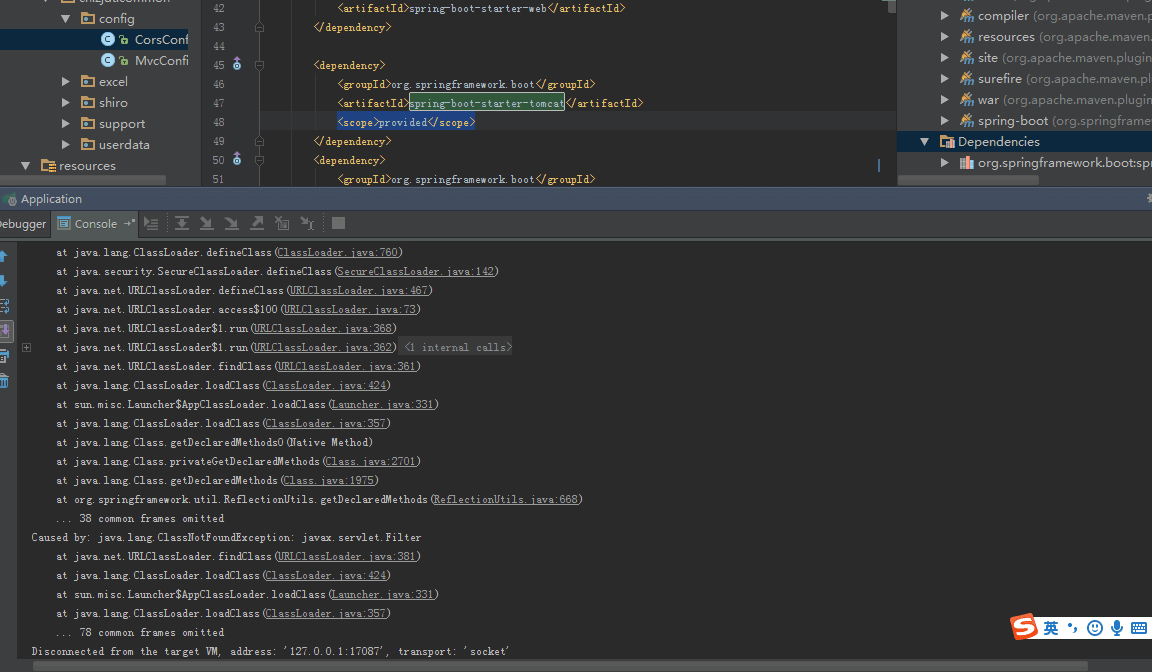1152x672 pixels.
Task: Click the up arrow stack trace icon
Action: 4,256
